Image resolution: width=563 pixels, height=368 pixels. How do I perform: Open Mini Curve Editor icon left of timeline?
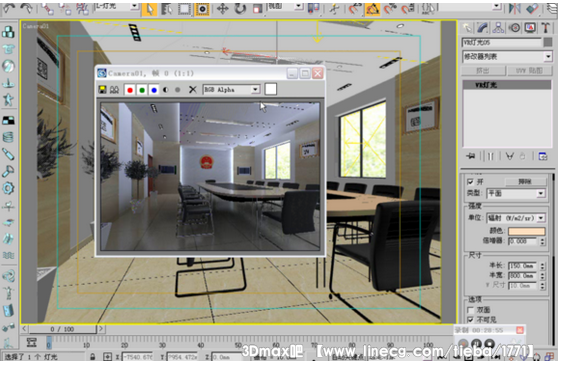[32, 343]
